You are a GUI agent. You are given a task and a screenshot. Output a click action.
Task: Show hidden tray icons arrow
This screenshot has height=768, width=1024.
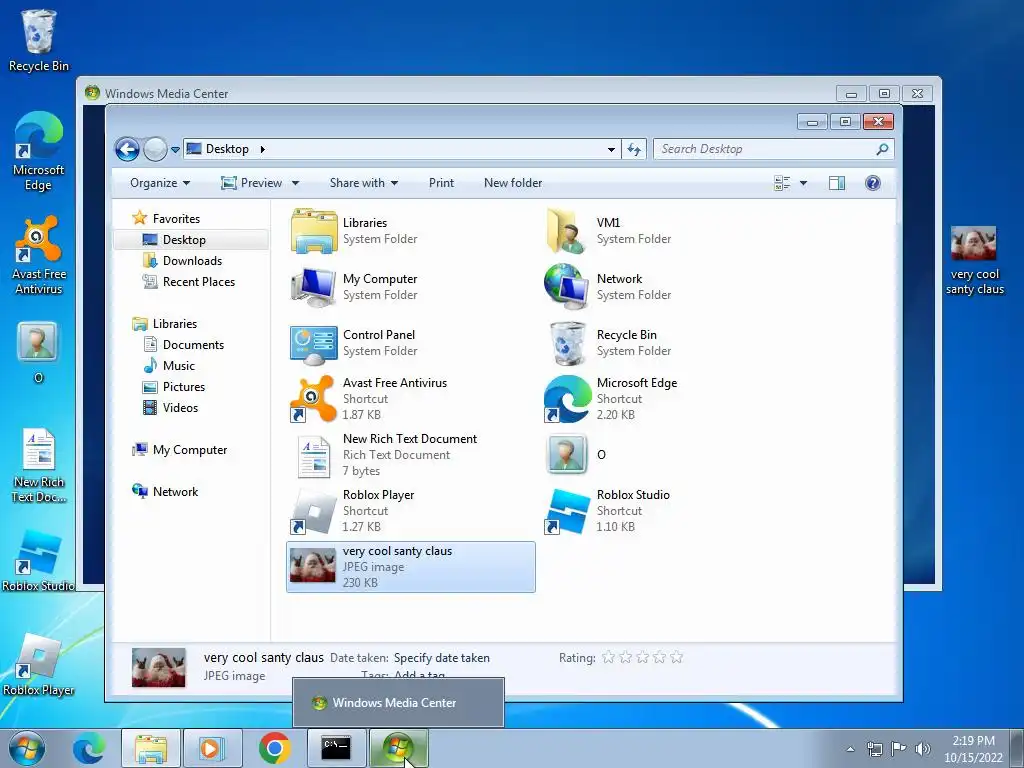pos(850,749)
